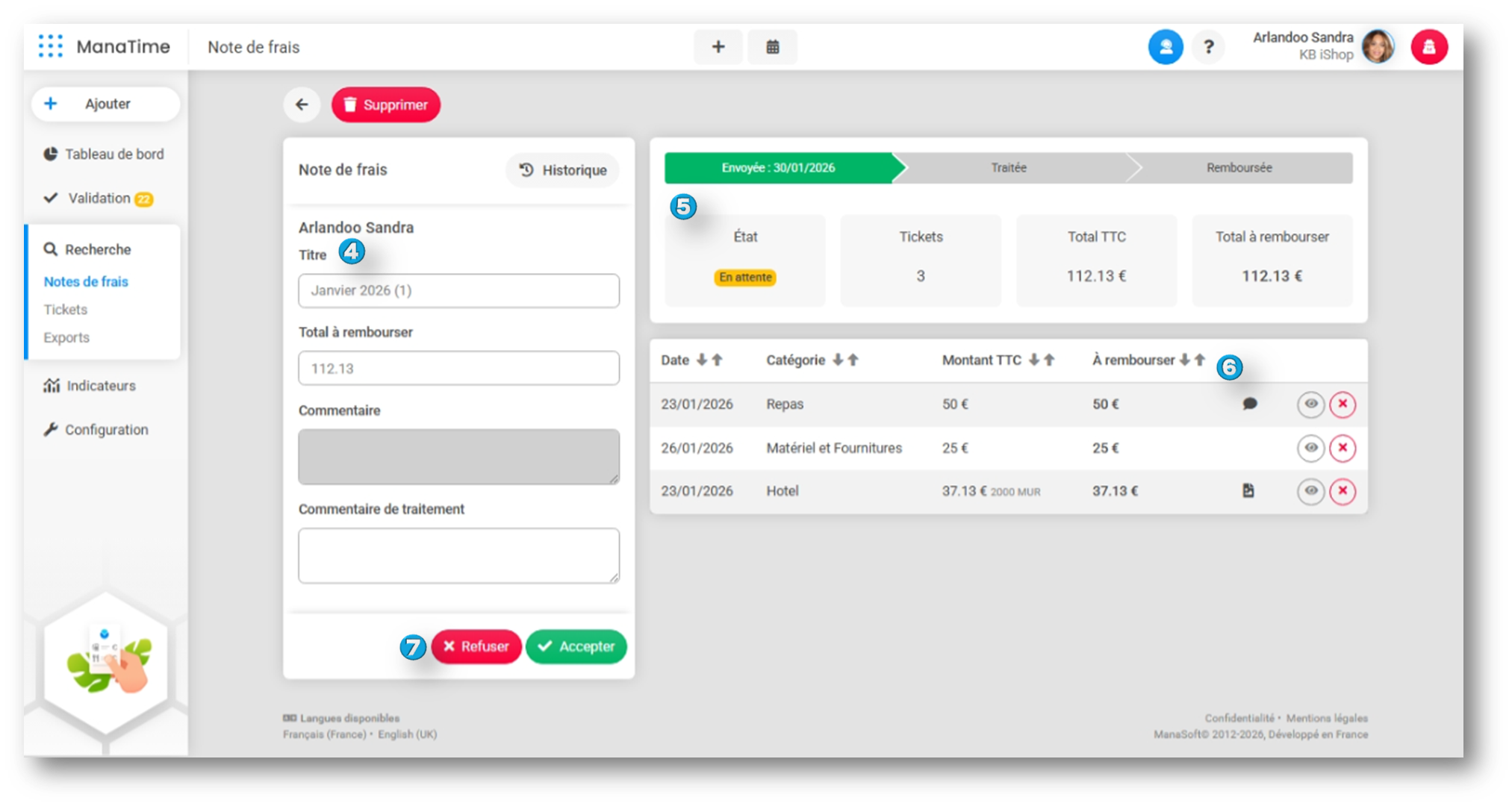Click the green Accepter button
Screen dimensions: 1512x806
pos(576,646)
